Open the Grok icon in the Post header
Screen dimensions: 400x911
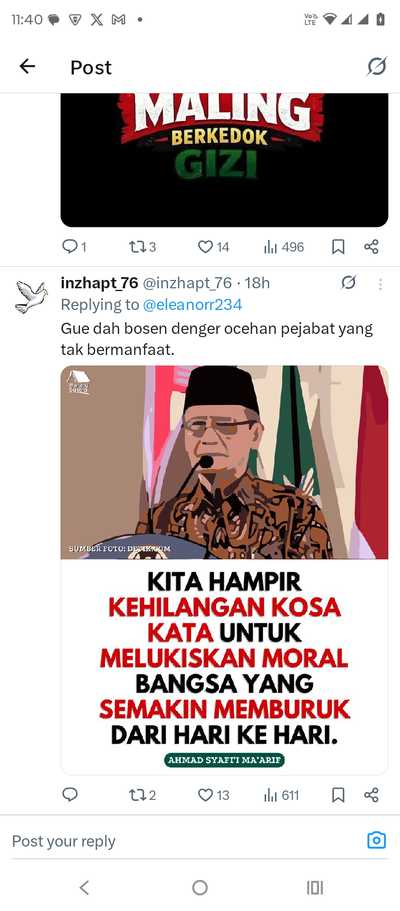pos(376,67)
